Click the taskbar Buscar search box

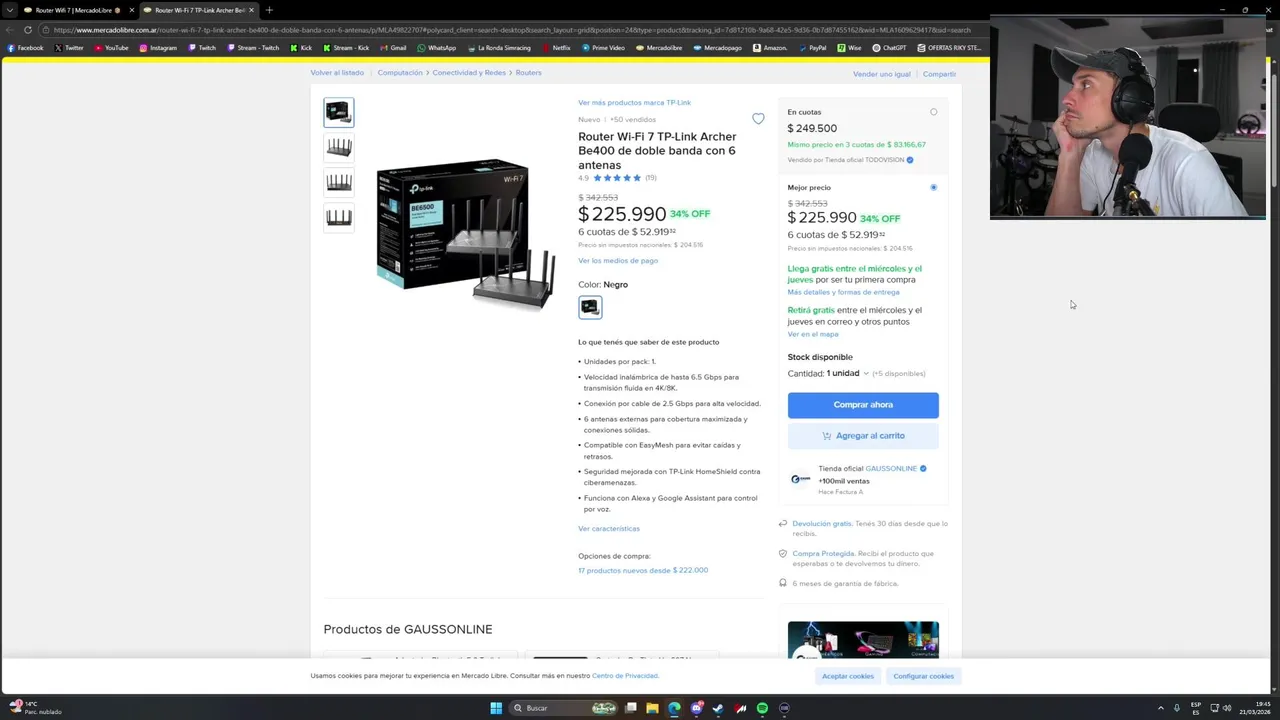point(564,708)
